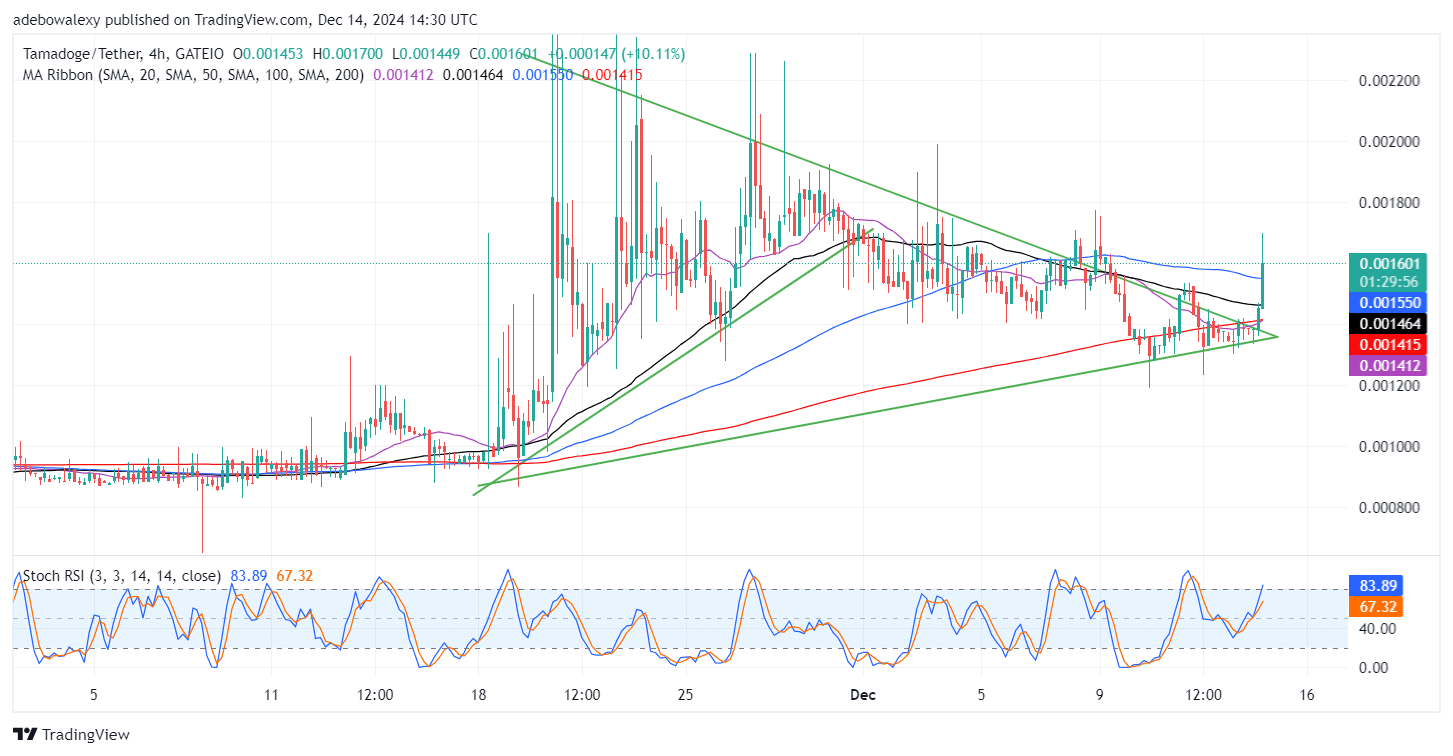Click the 0.001800 price axis label
This screenshot has height=756, width=1453.
(x=1391, y=203)
